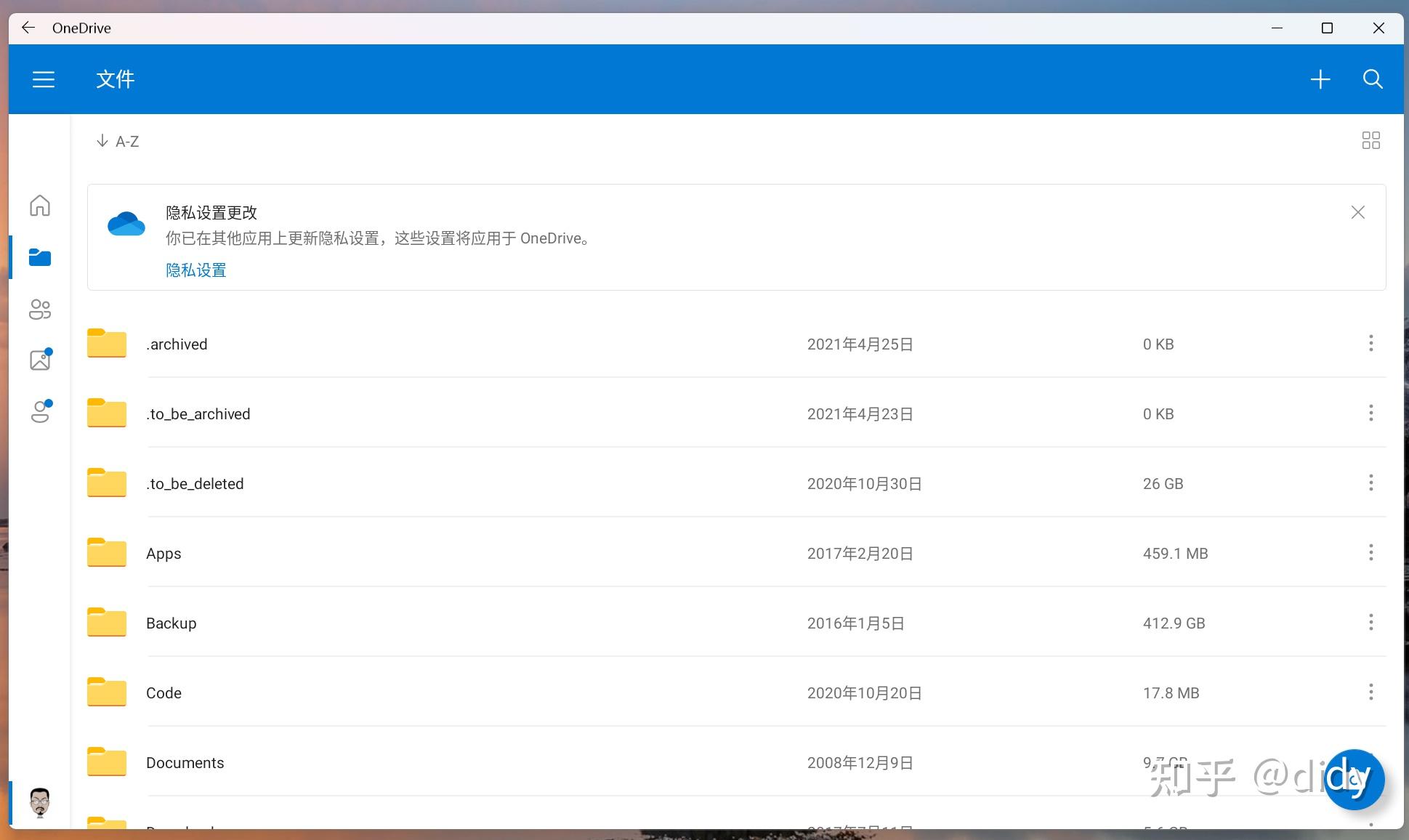
Task: Click the add new item plus icon
Action: pyautogui.click(x=1320, y=79)
